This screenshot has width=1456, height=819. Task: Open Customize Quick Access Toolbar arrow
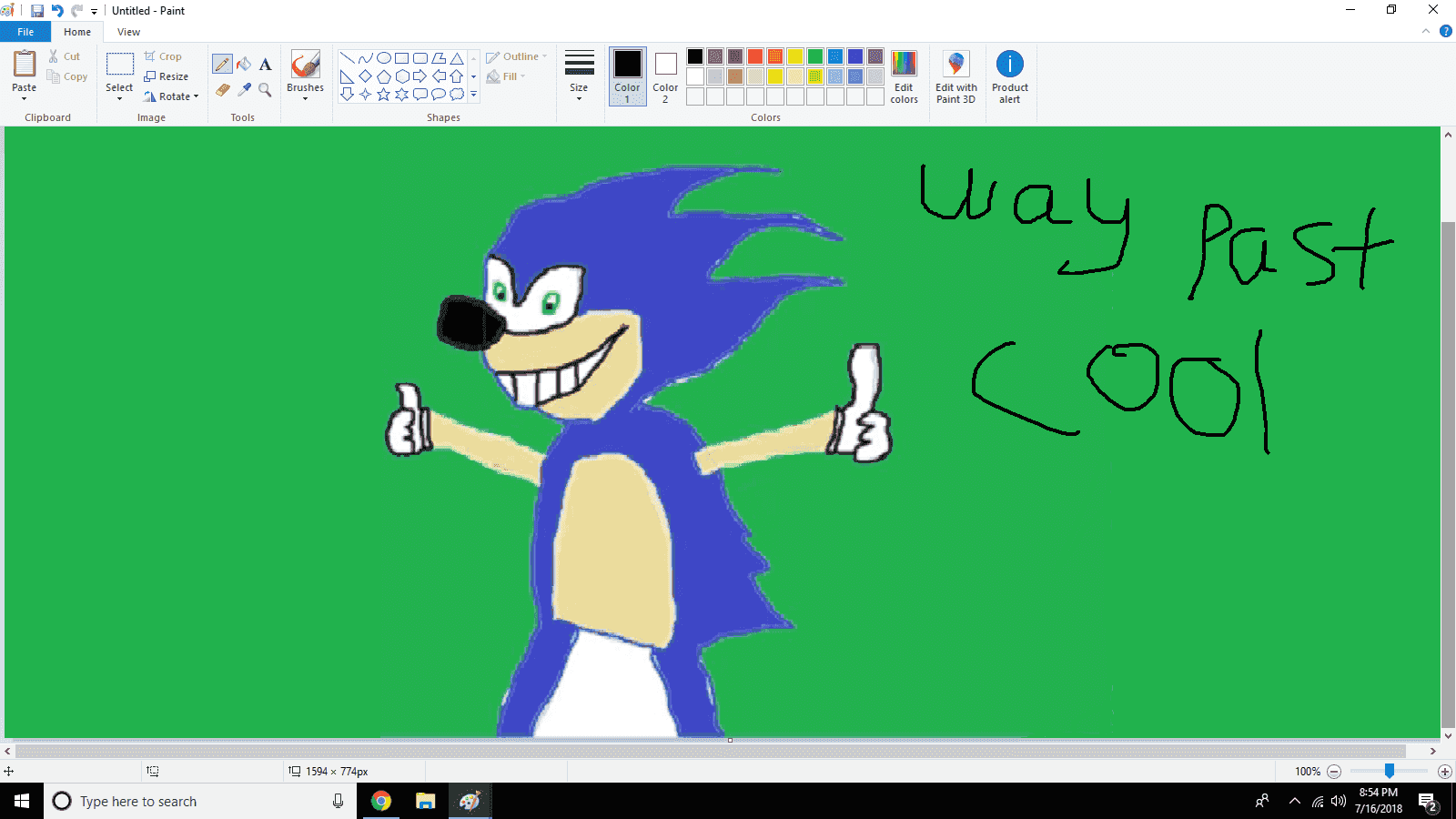[x=94, y=11]
